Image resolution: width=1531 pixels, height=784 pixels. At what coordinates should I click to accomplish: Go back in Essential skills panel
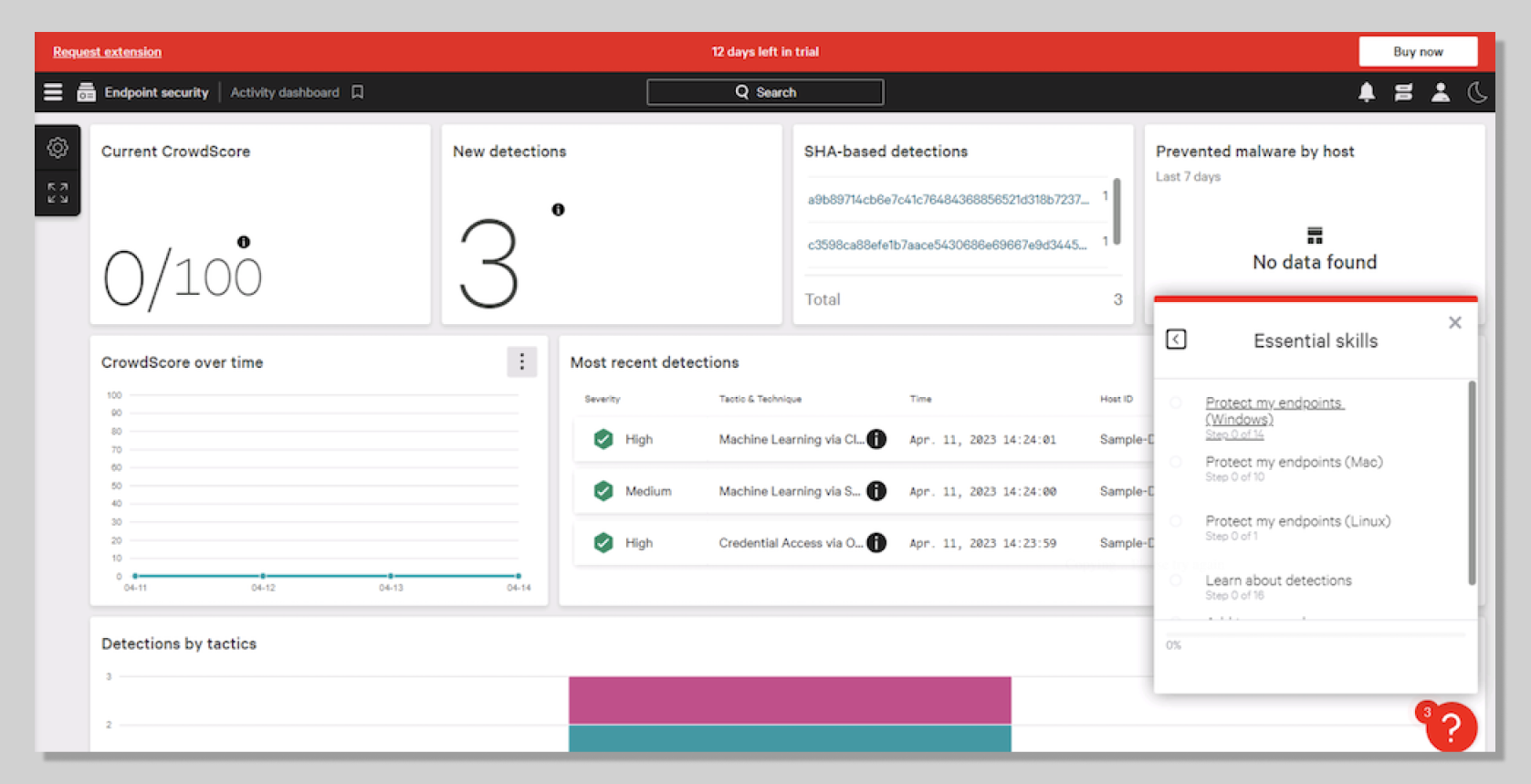point(1177,340)
